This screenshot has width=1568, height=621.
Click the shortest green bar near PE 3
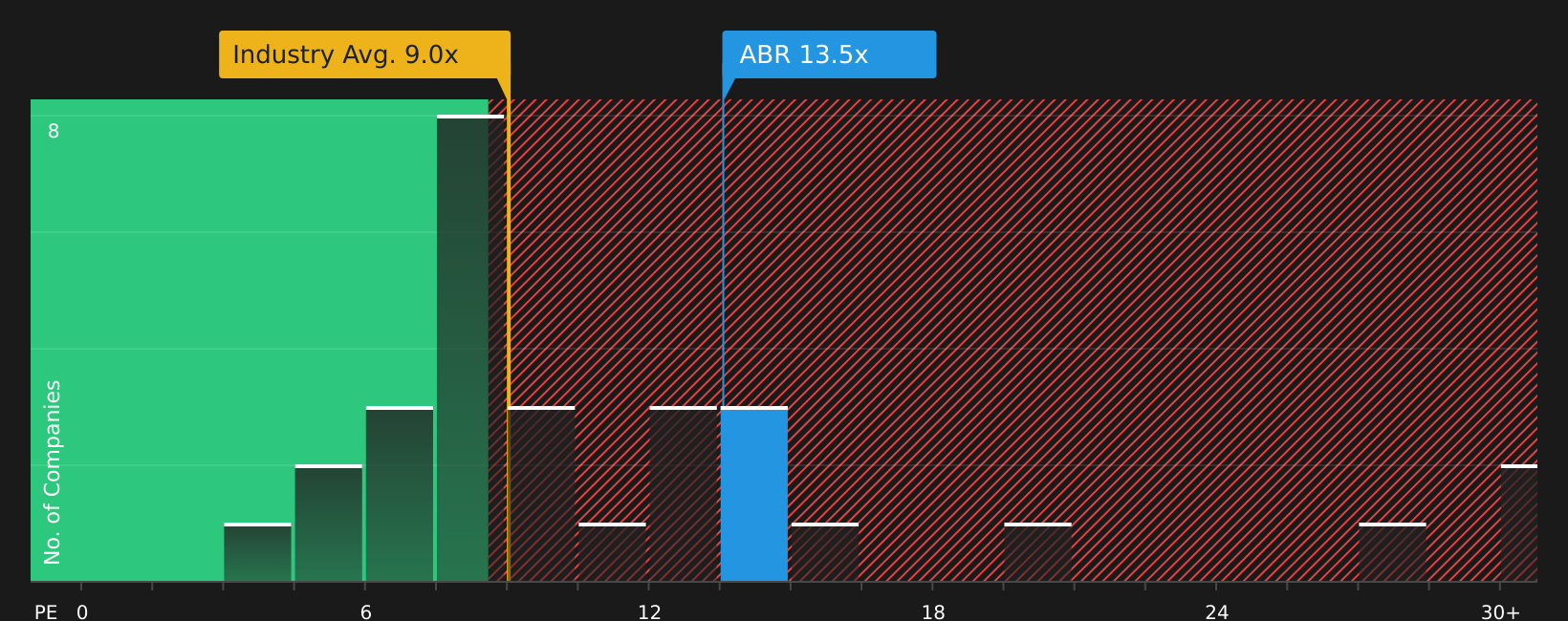pos(257,552)
